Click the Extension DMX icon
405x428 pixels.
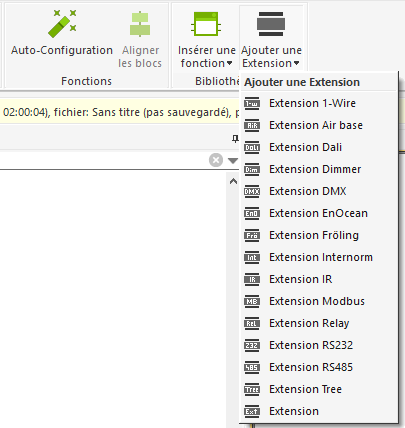[x=252, y=191]
